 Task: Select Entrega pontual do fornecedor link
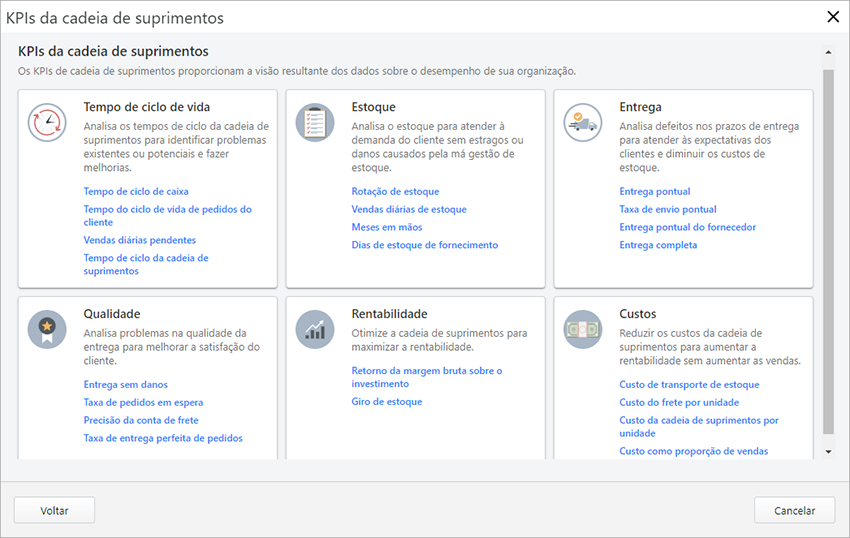(x=687, y=227)
